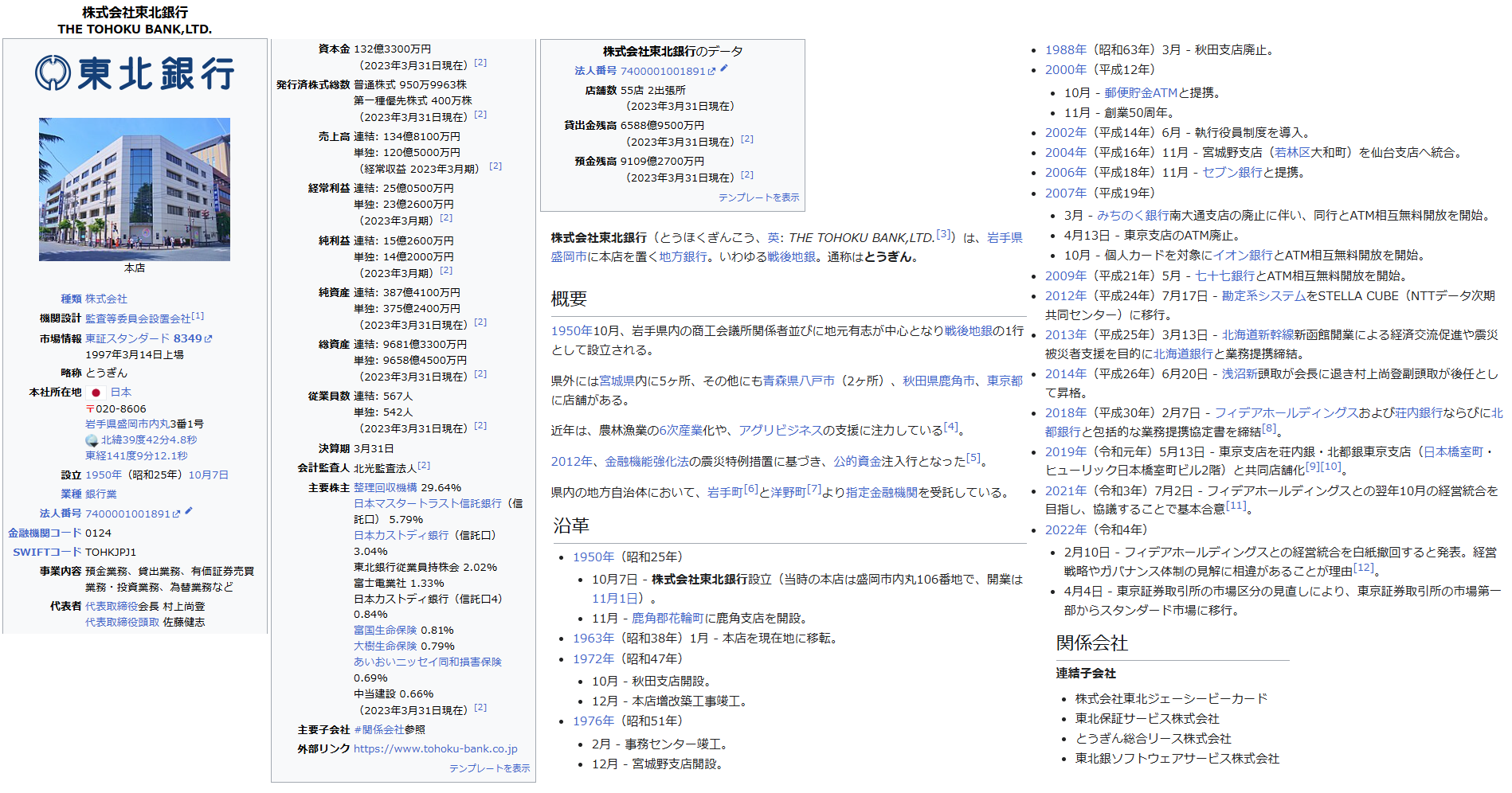This screenshot has height=793, width=1512.
Task: Open the 金融機能強化法 link
Action: 647,462
